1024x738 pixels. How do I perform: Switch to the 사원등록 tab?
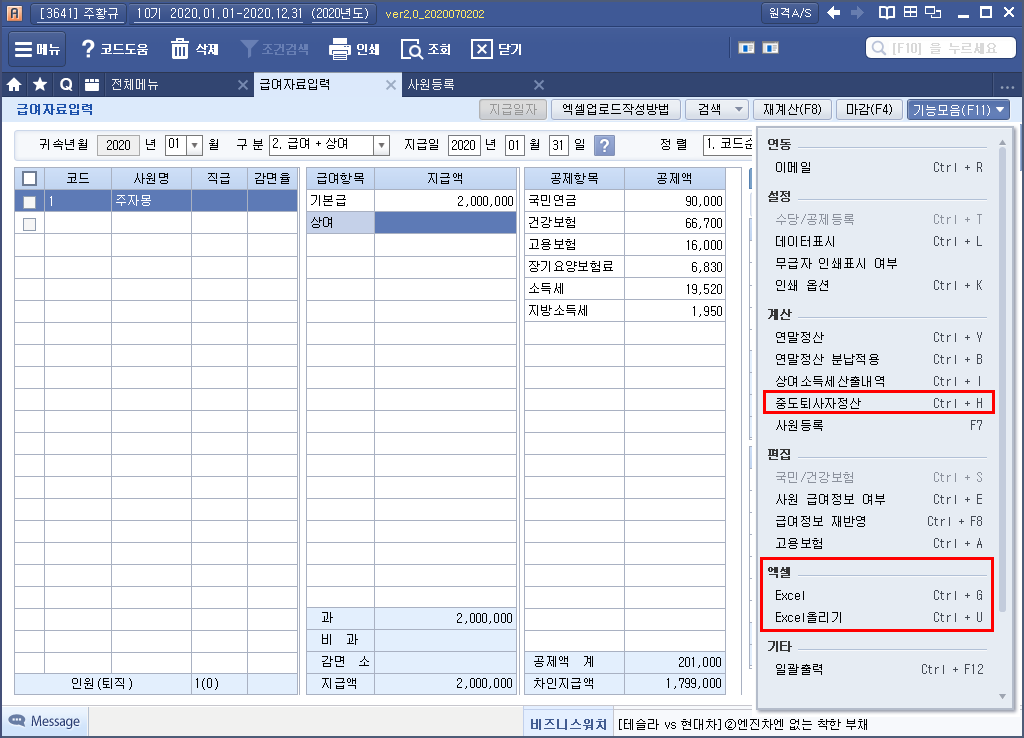point(431,85)
